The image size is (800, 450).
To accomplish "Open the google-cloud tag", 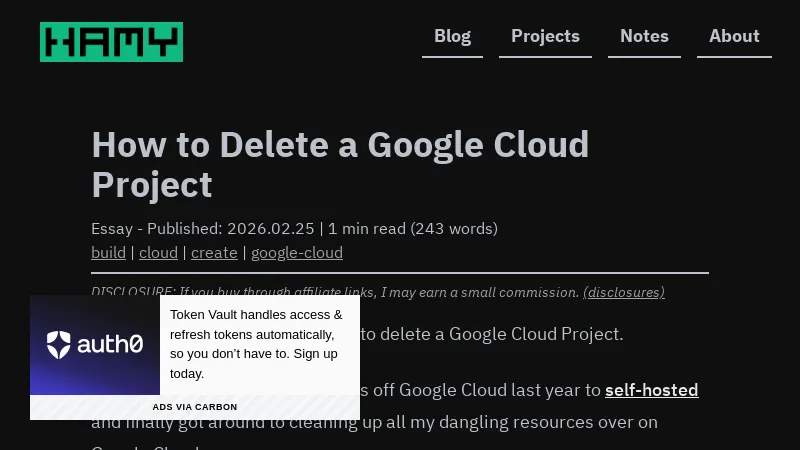I will click(x=297, y=253).
